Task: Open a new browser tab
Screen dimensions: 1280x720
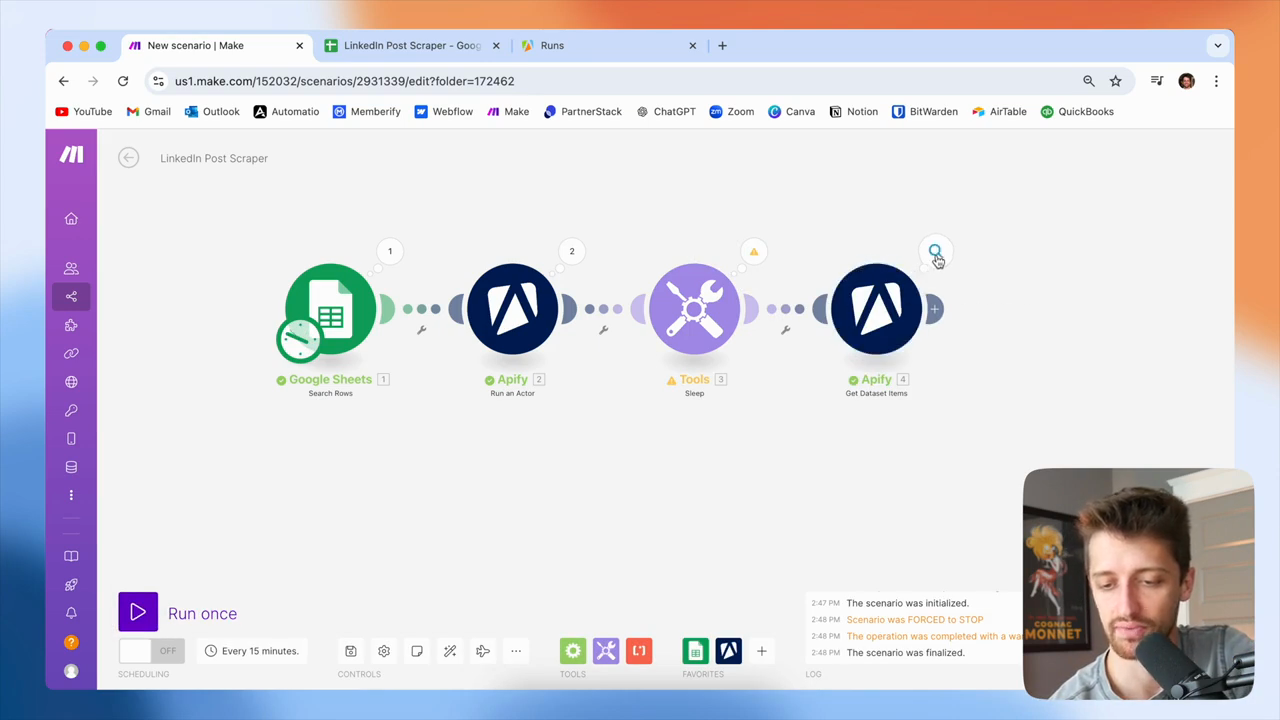Action: click(x=722, y=45)
